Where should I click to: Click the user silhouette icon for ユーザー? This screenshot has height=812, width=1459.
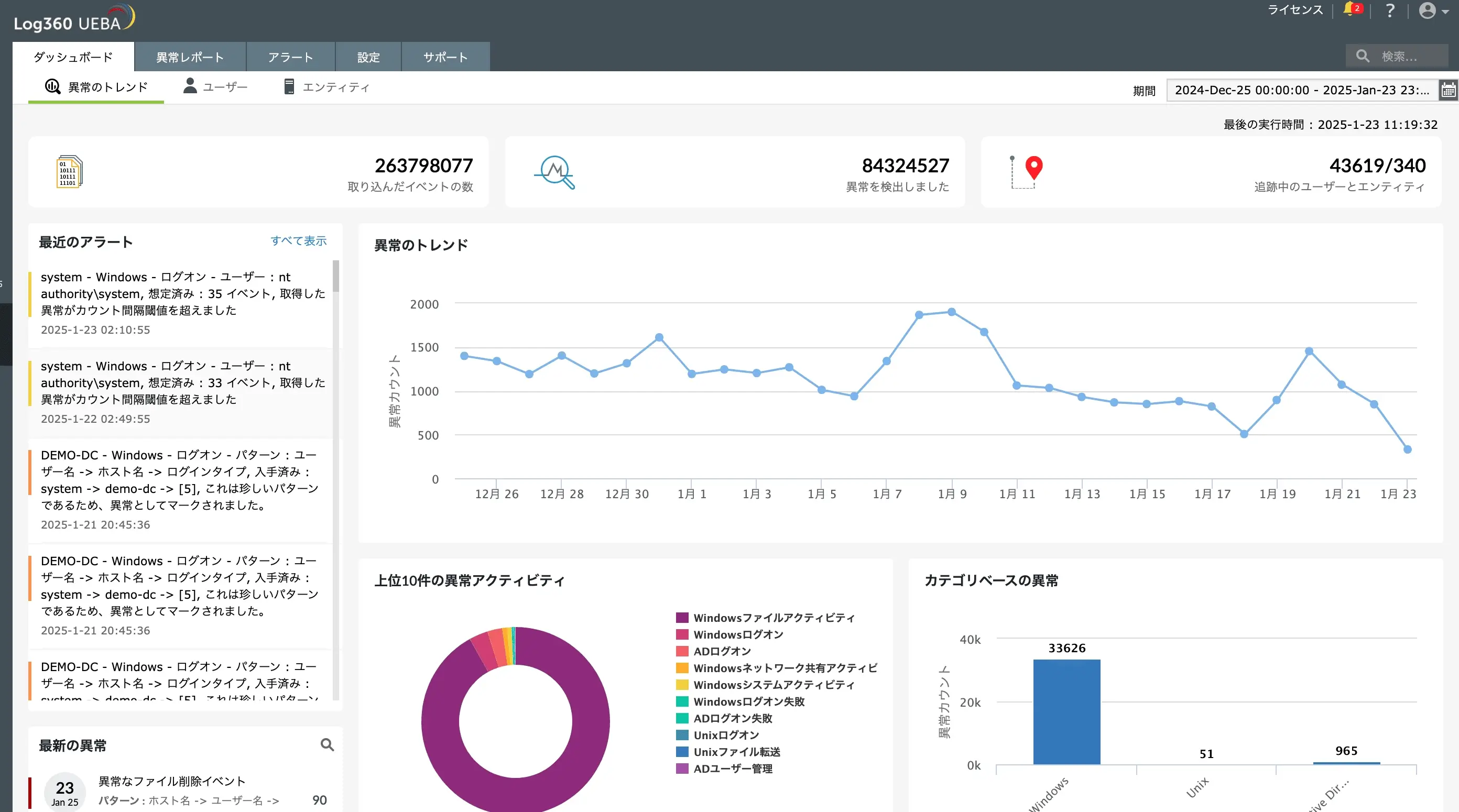click(x=190, y=86)
